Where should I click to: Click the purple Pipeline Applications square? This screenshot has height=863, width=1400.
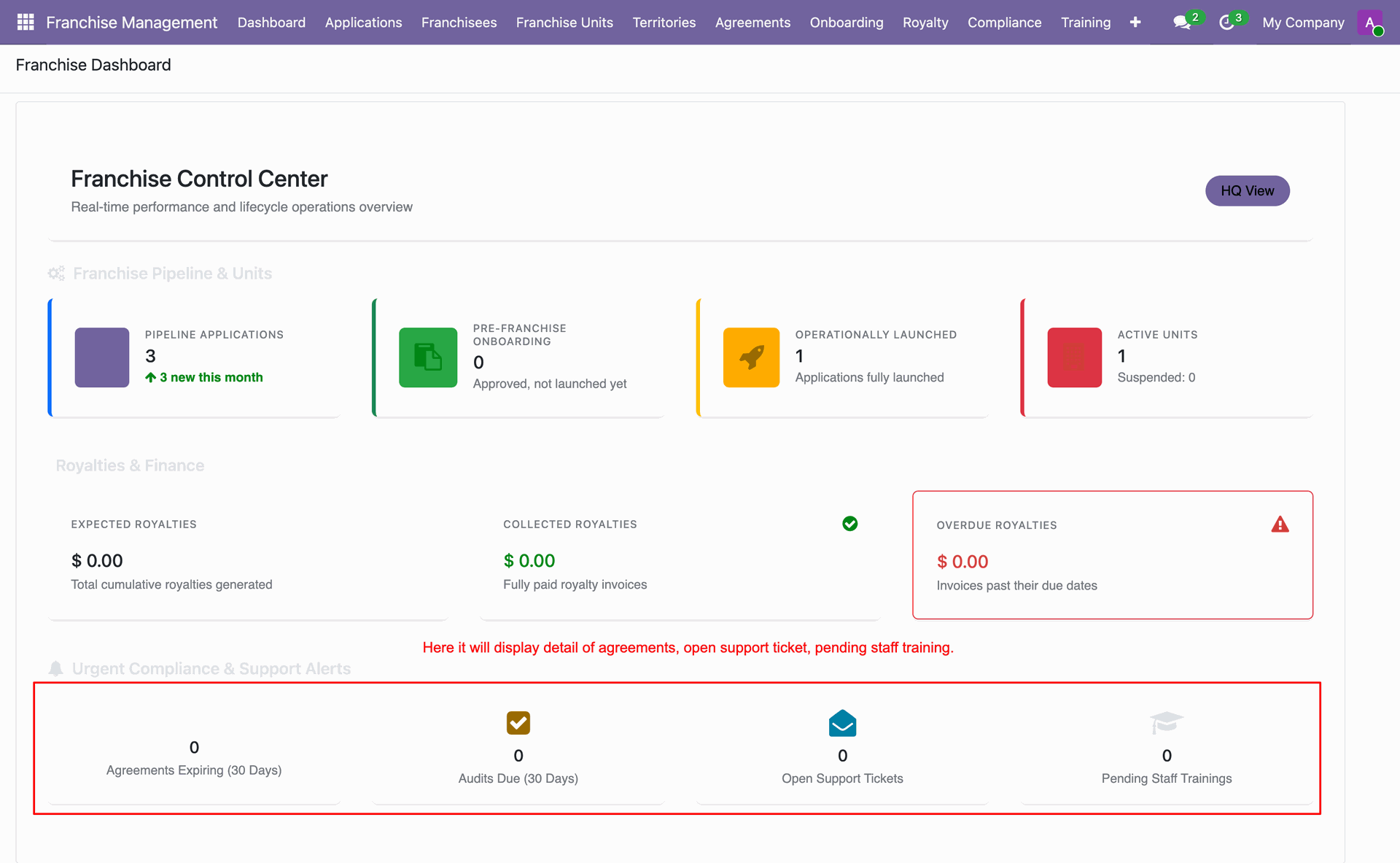(102, 357)
